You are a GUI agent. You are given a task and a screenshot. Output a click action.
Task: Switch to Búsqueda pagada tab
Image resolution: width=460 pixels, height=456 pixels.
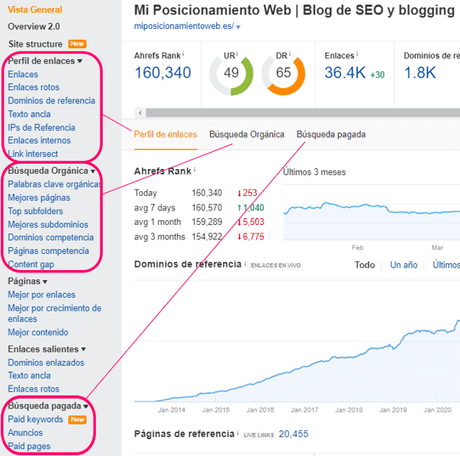coord(331,134)
